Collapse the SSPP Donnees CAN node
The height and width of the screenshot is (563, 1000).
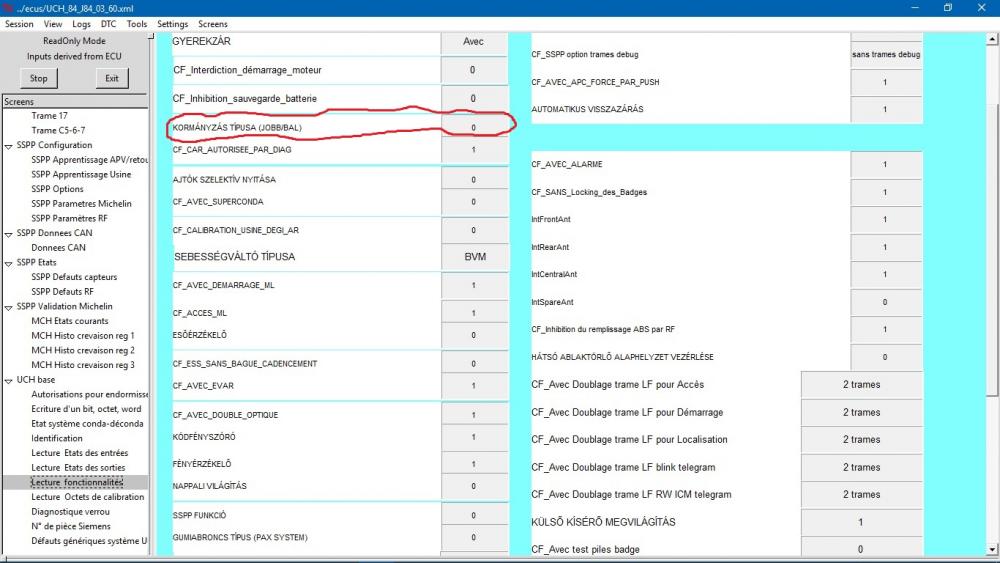tap(9, 234)
